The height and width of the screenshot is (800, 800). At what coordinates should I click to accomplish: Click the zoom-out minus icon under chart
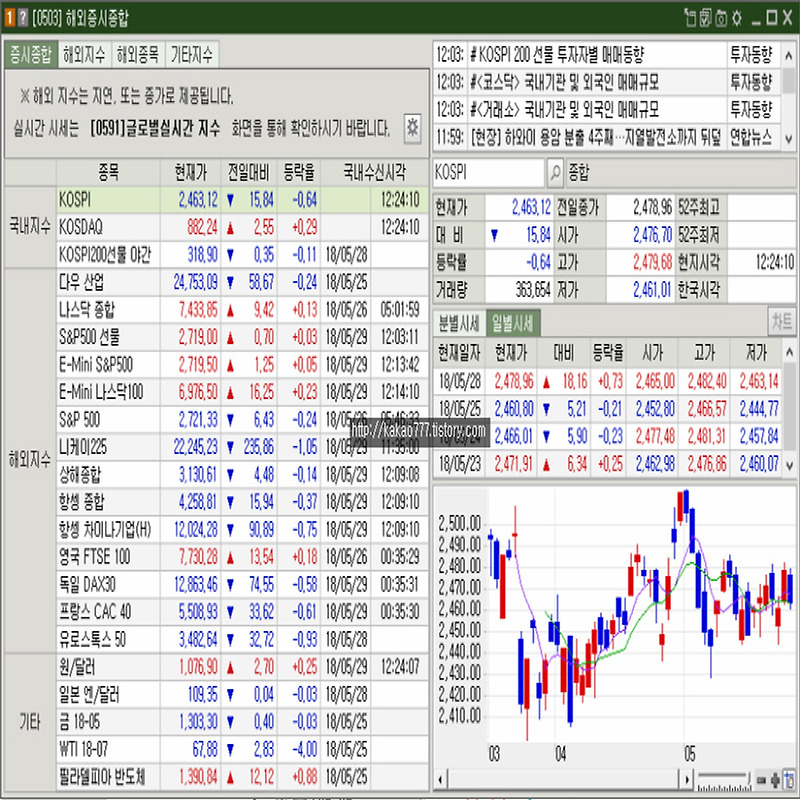[x=763, y=778]
